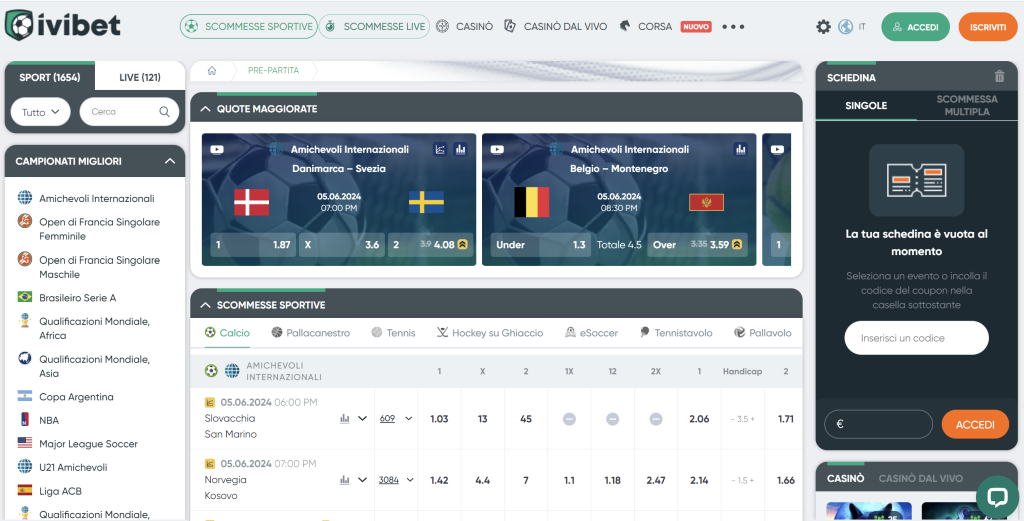Viewport: 1024px width, 521px height.
Task: Select odds 1.87 for Danimarca win
Action: 253,245
